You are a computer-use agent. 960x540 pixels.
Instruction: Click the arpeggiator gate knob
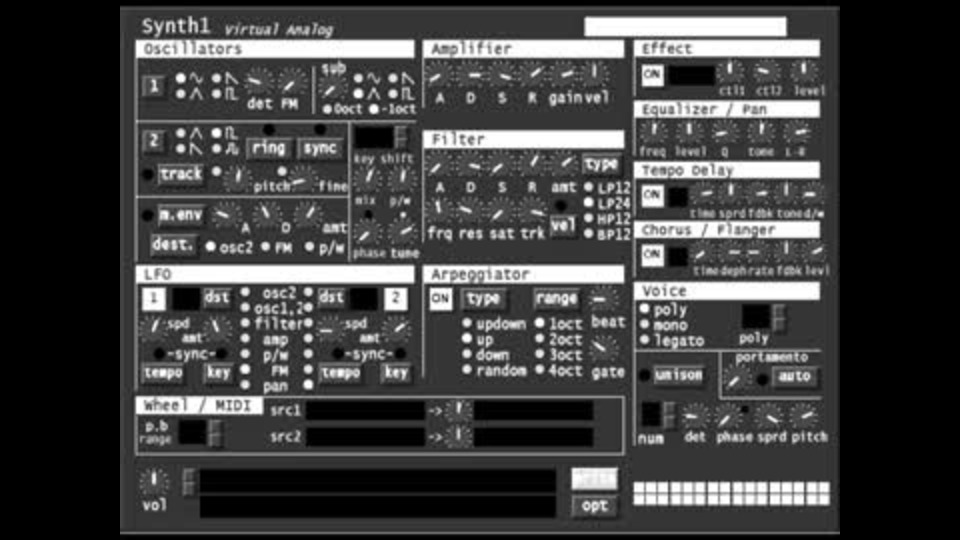605,348
